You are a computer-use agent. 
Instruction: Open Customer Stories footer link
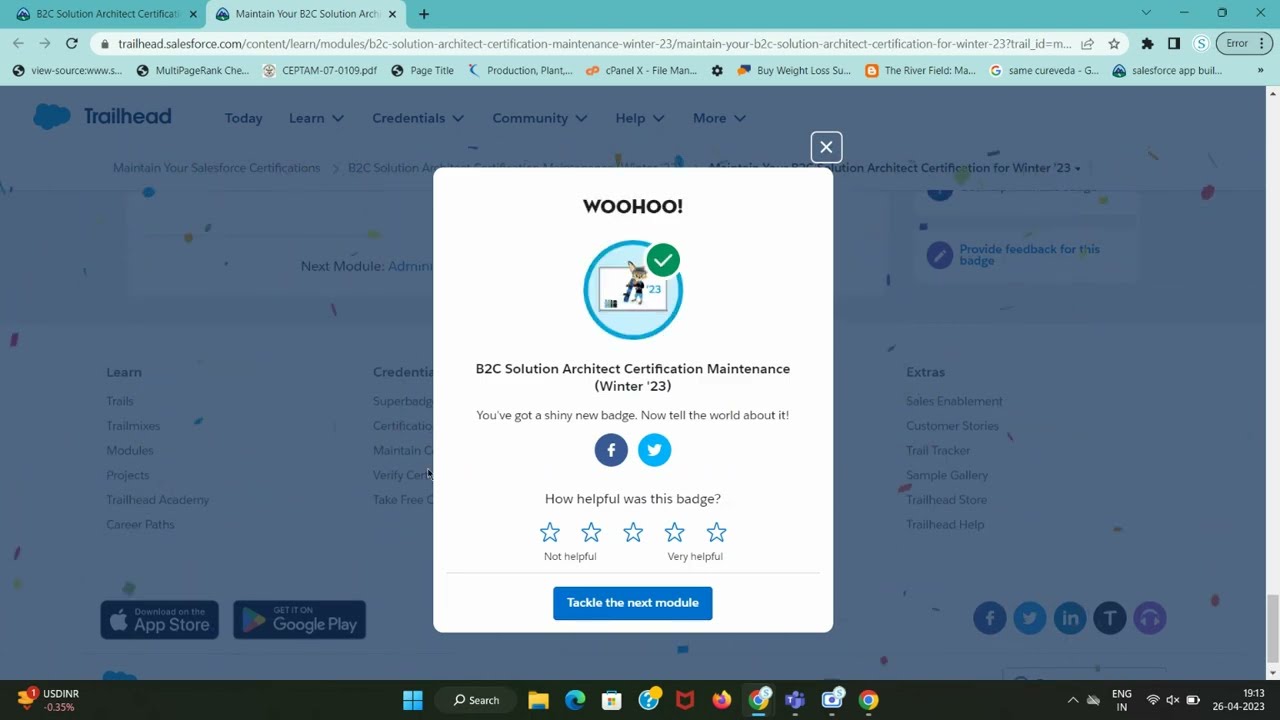(952, 426)
